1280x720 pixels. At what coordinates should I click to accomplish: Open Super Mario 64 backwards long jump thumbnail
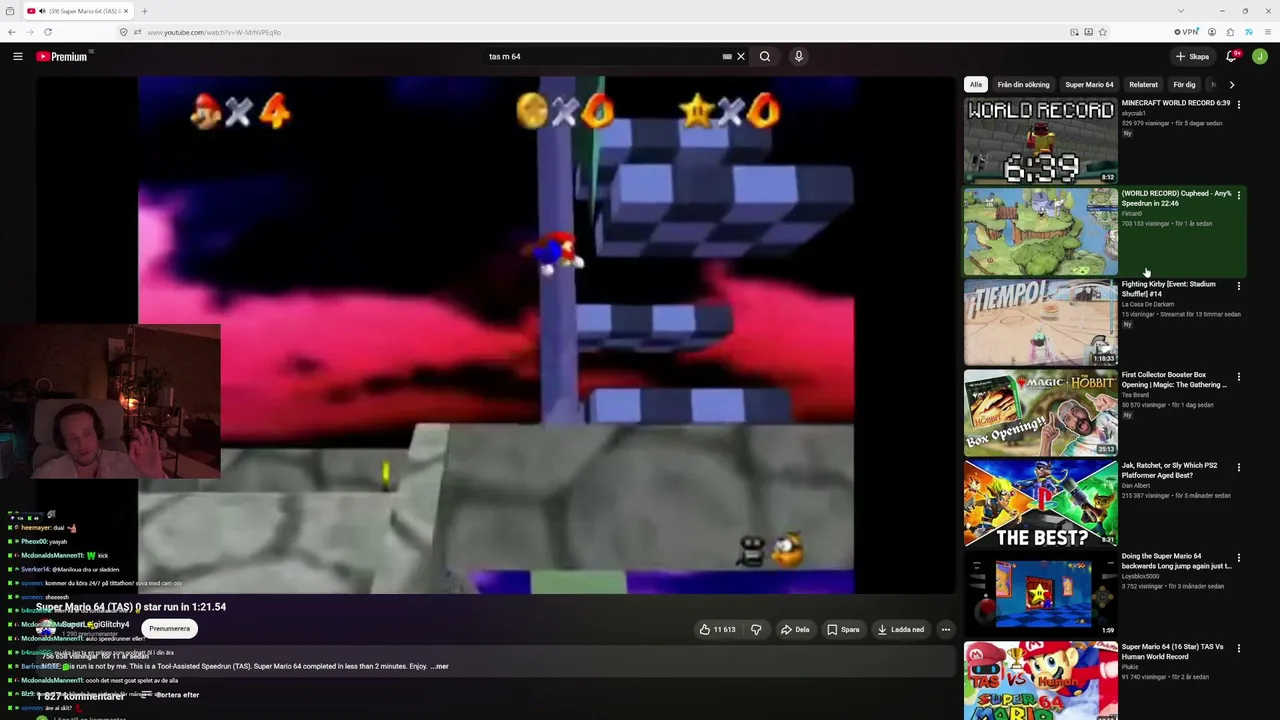(x=1040, y=594)
